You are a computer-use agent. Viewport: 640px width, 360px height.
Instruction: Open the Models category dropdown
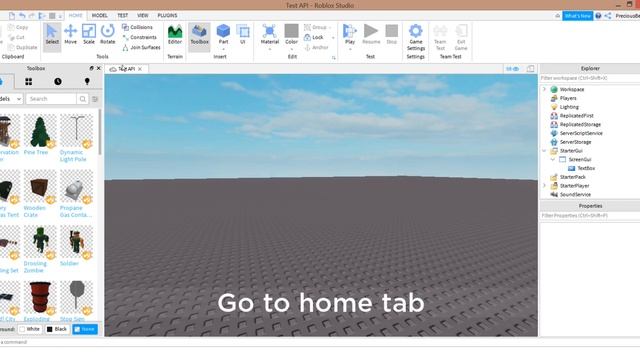tap(11, 99)
